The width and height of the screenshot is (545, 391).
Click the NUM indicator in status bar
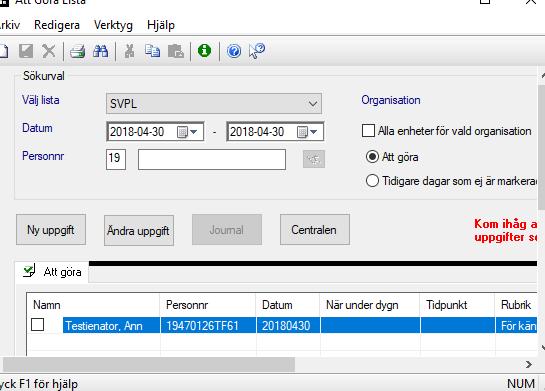[521, 384]
